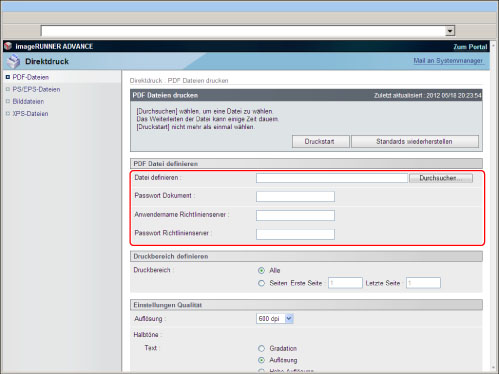
Task: Click the page vertical scrollbar
Action: tap(494, 205)
